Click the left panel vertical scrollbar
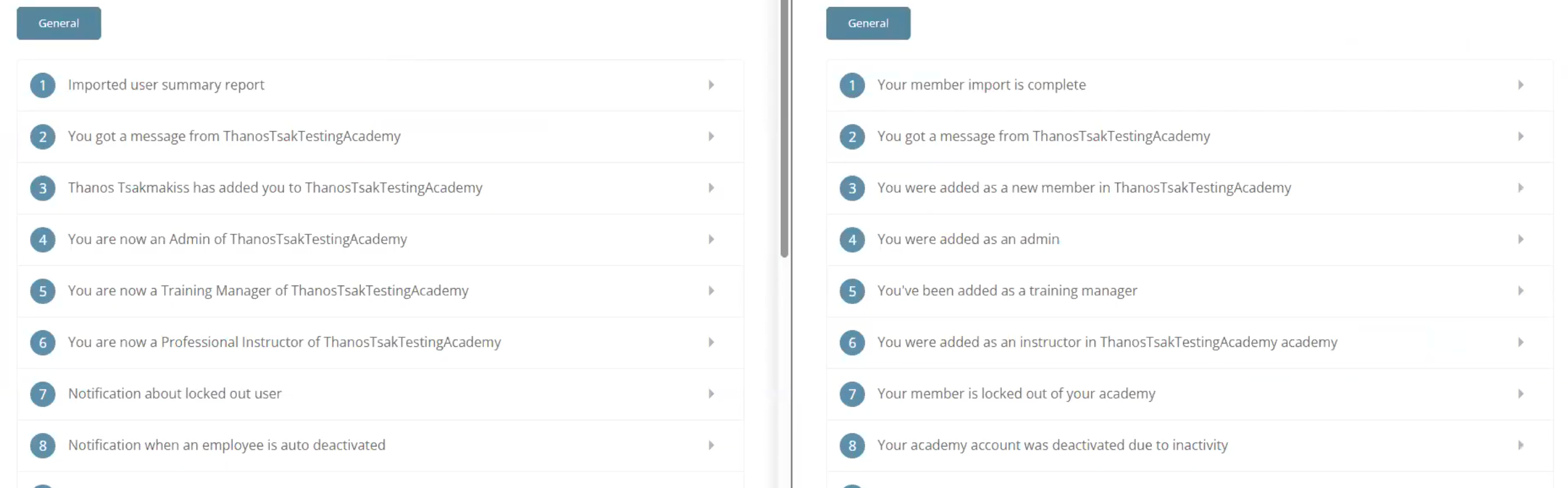The image size is (1568, 488). coord(784,128)
